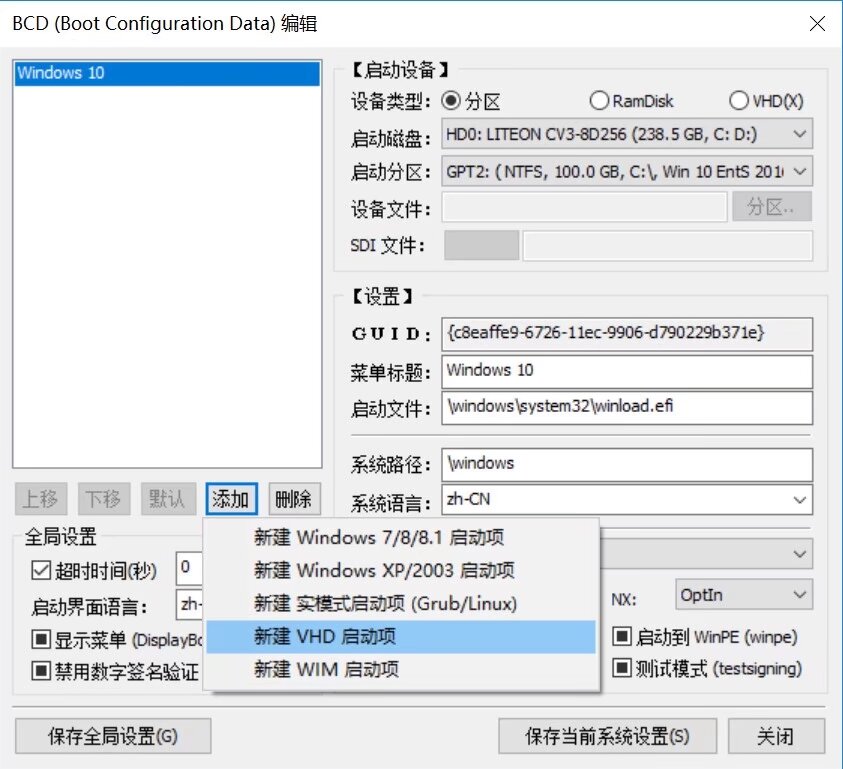
Task: Open the 系统语言 zh-CN dropdown
Action: click(627, 500)
